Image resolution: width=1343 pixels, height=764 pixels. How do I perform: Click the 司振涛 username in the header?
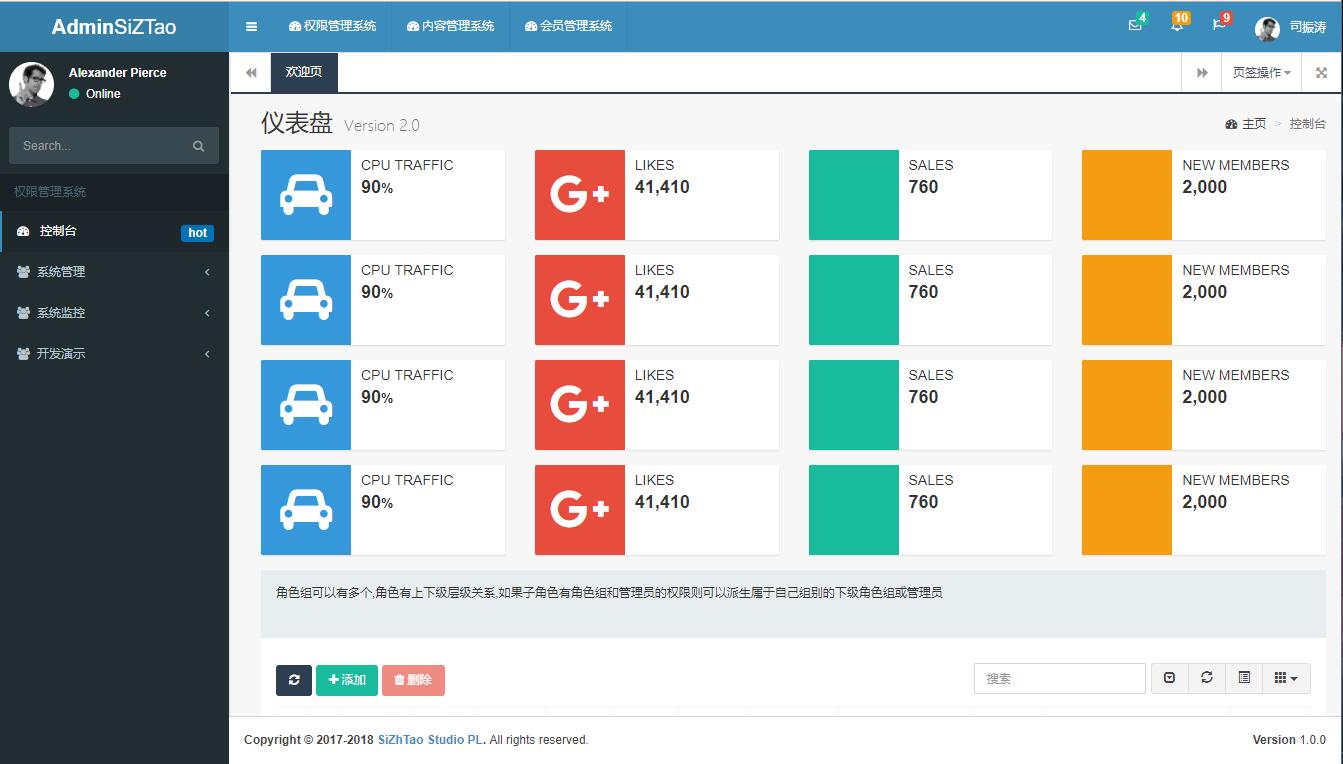tap(1308, 27)
